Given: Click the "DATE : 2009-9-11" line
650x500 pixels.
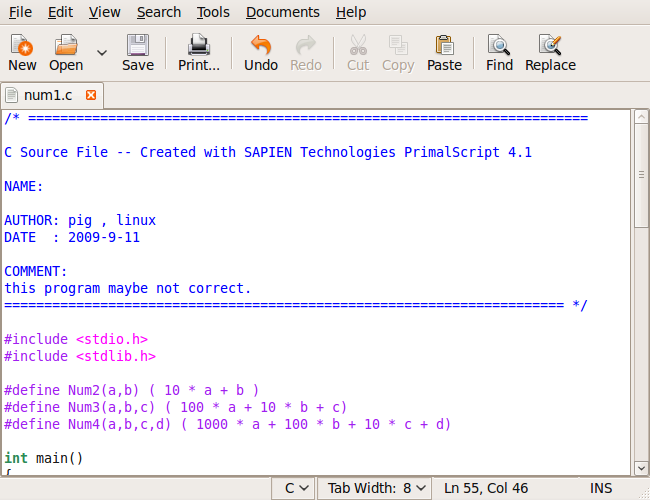Looking at the screenshot, I should click(72, 237).
